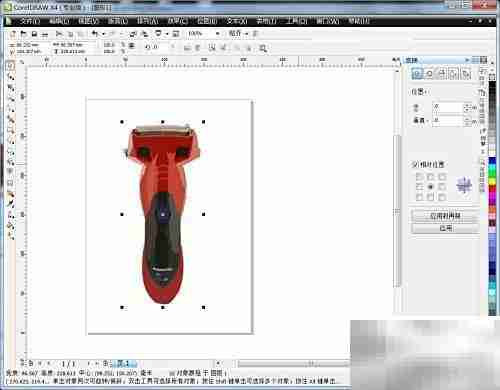
Task: Toggle the Relative Position checkbox
Action: pyautogui.click(x=415, y=164)
